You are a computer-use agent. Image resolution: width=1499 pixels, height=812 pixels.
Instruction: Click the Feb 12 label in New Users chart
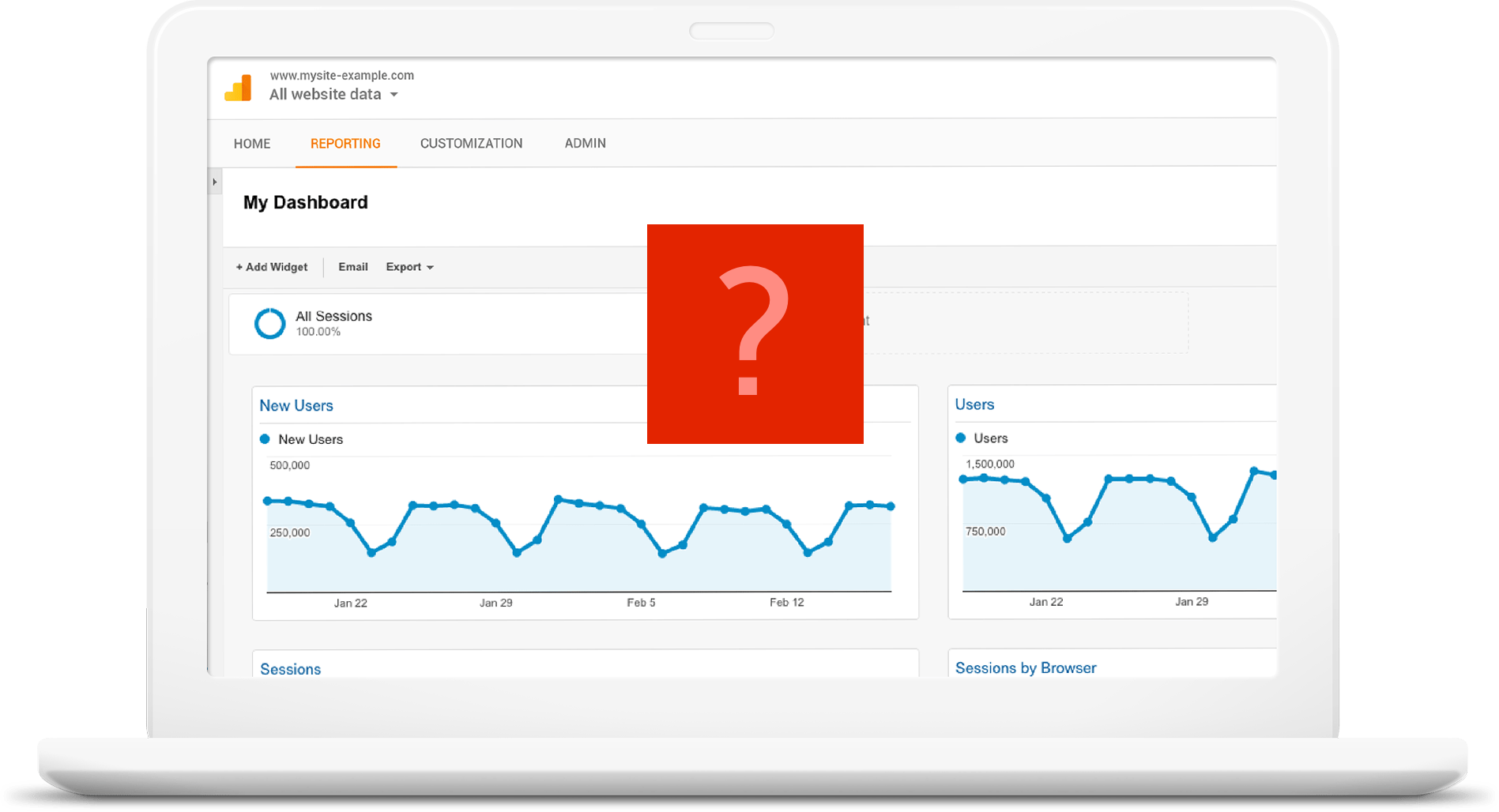[x=787, y=602]
